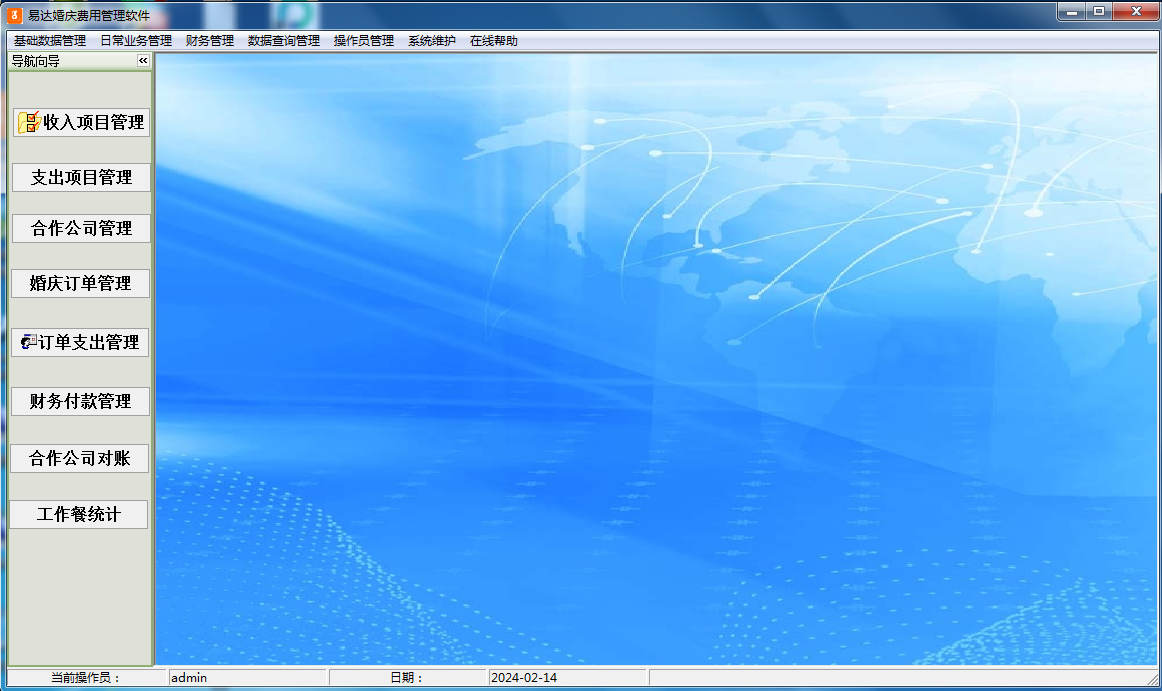Close the 易达婚庆费用管理软件 window
The image size is (1162, 691).
coord(1135,12)
